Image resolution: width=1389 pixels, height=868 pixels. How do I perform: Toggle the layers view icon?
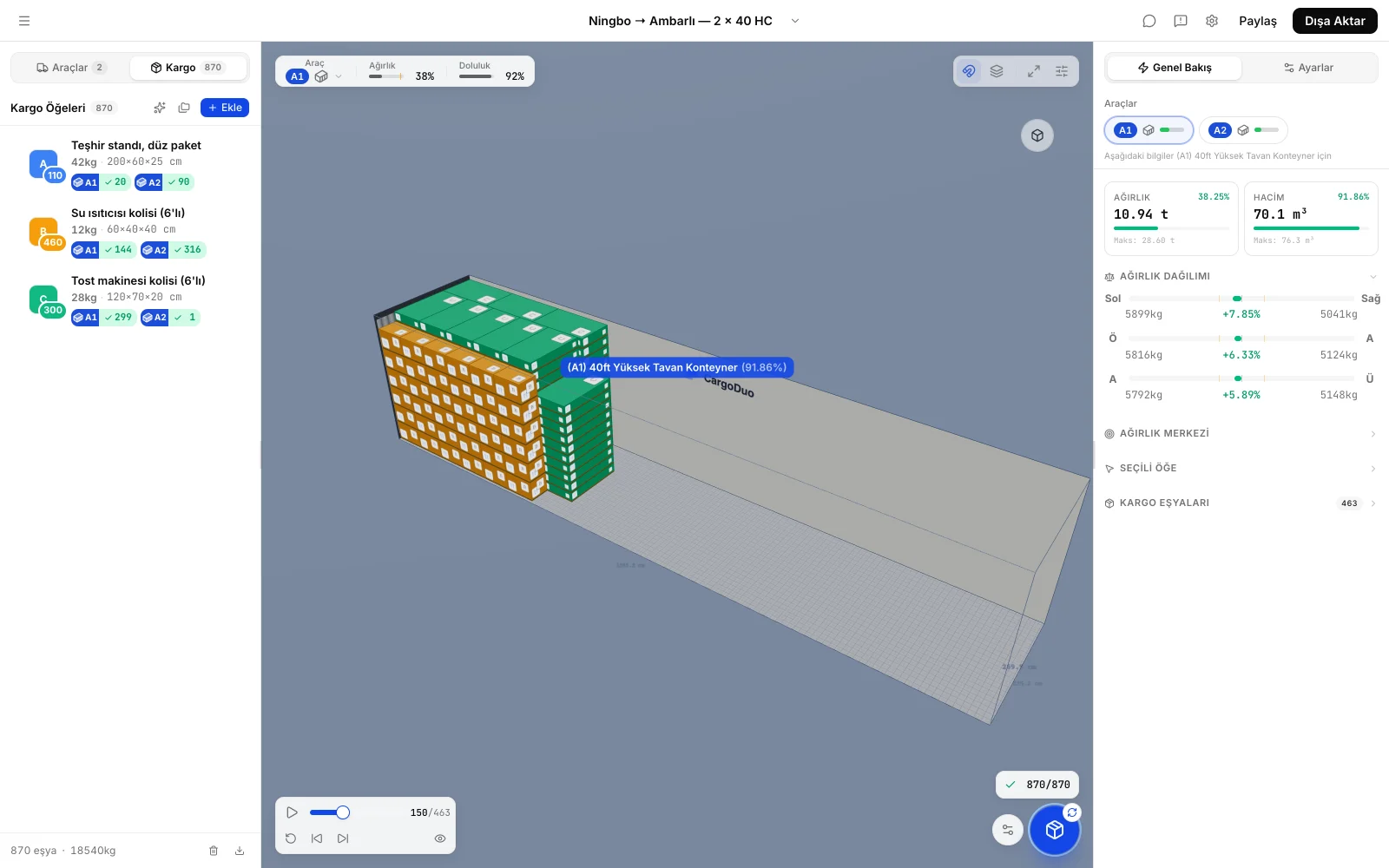[x=997, y=71]
